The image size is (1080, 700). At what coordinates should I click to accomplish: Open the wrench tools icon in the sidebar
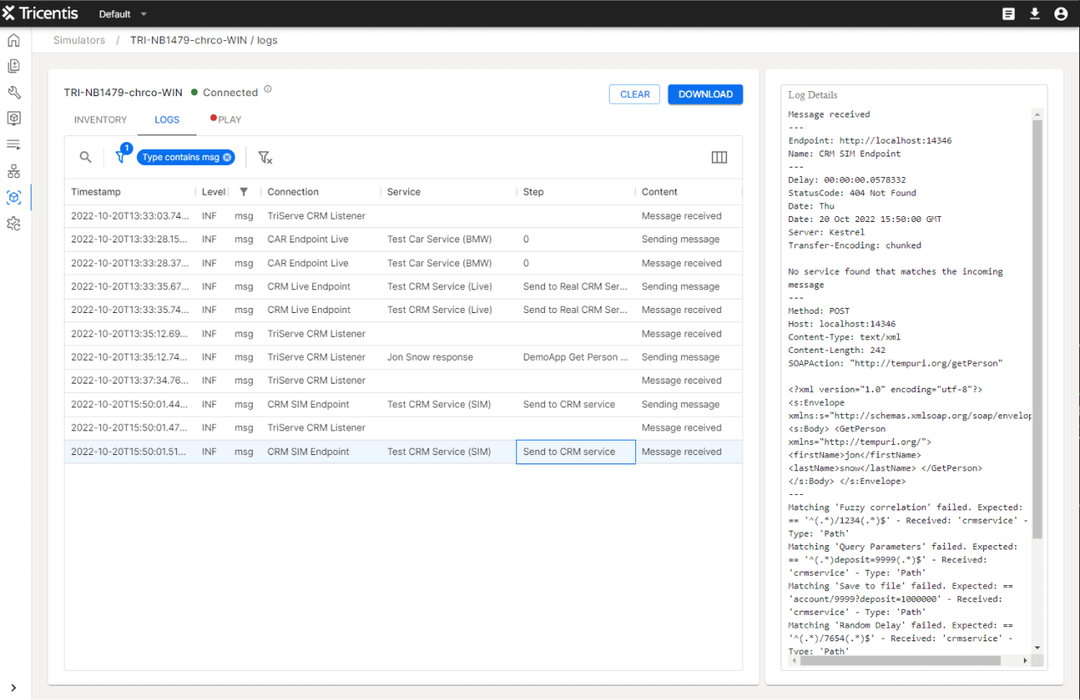[13, 92]
